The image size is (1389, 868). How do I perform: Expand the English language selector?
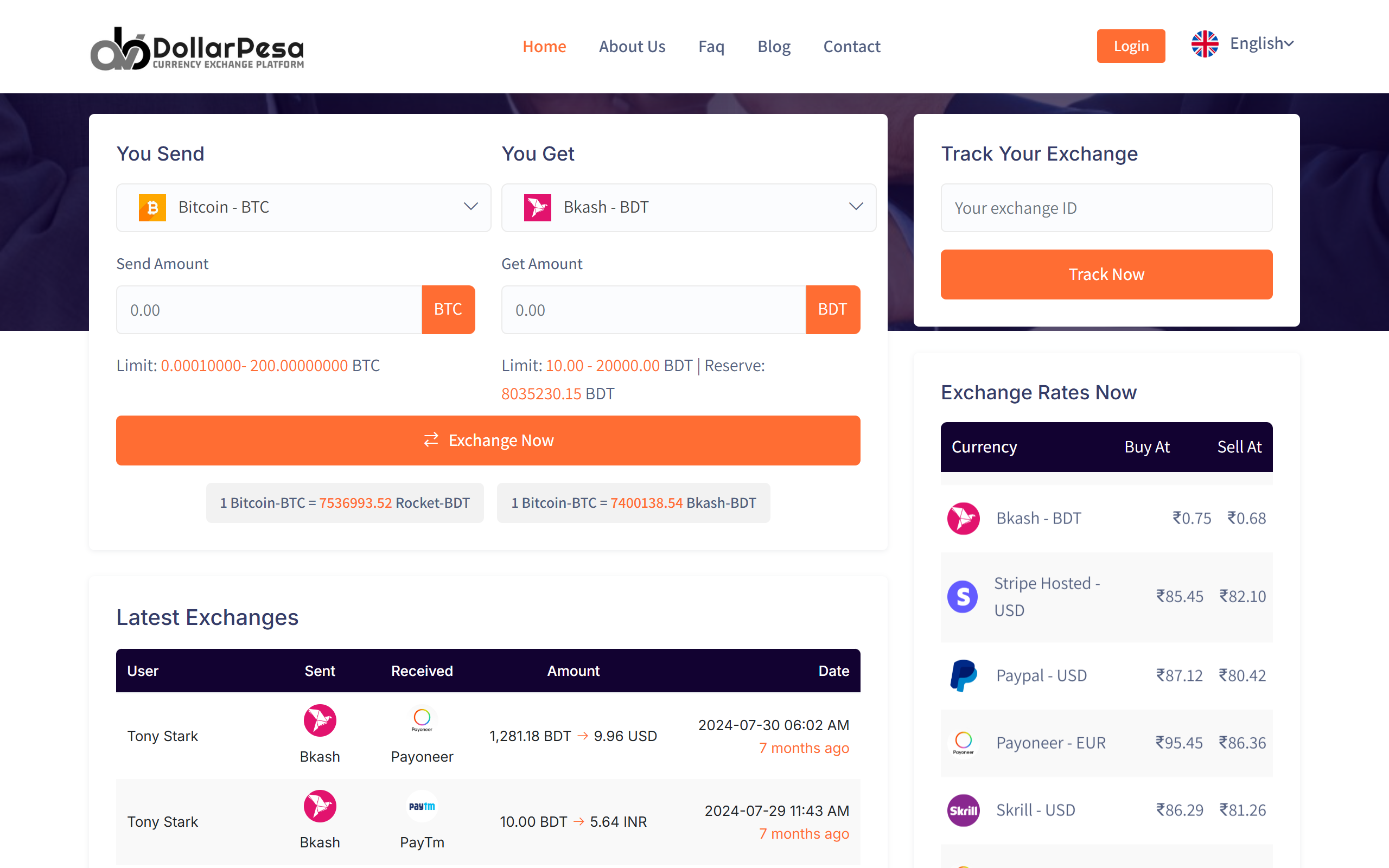coord(1261,43)
